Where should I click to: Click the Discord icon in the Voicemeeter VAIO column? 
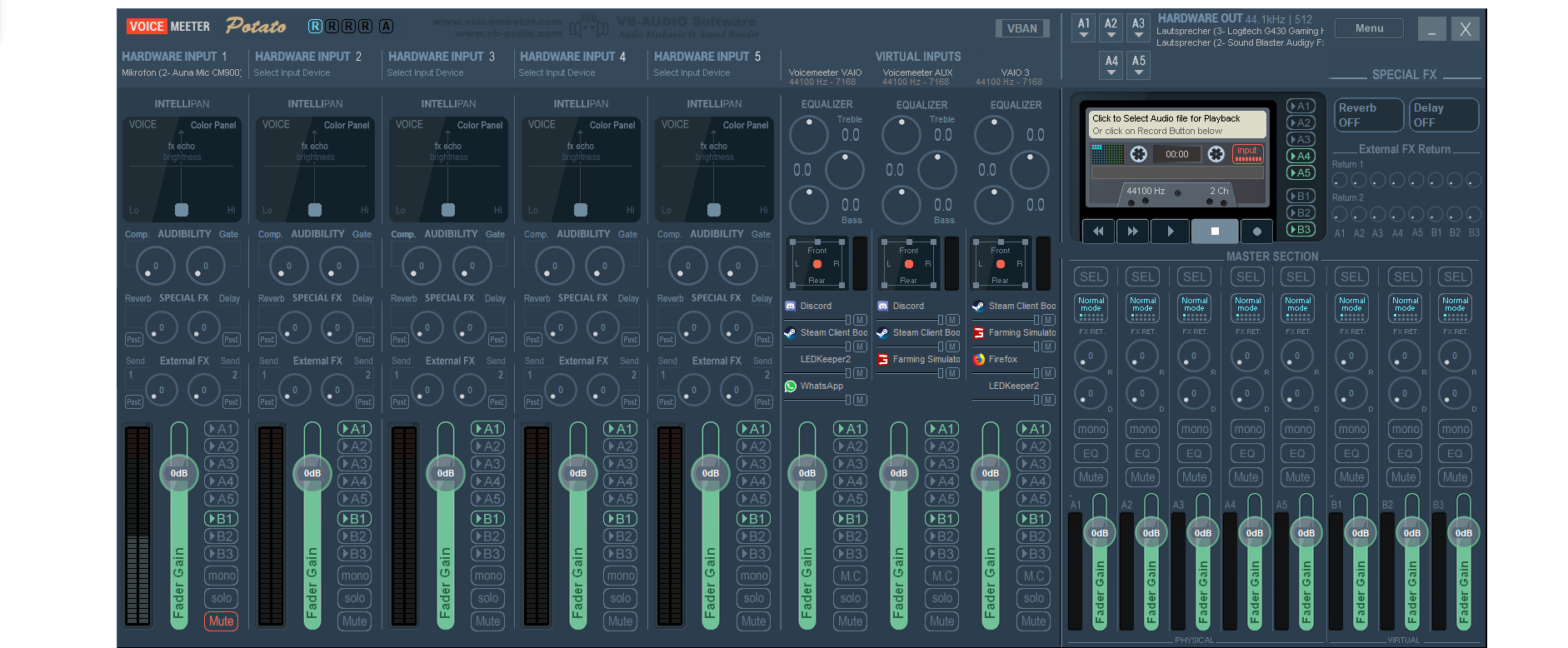791,306
